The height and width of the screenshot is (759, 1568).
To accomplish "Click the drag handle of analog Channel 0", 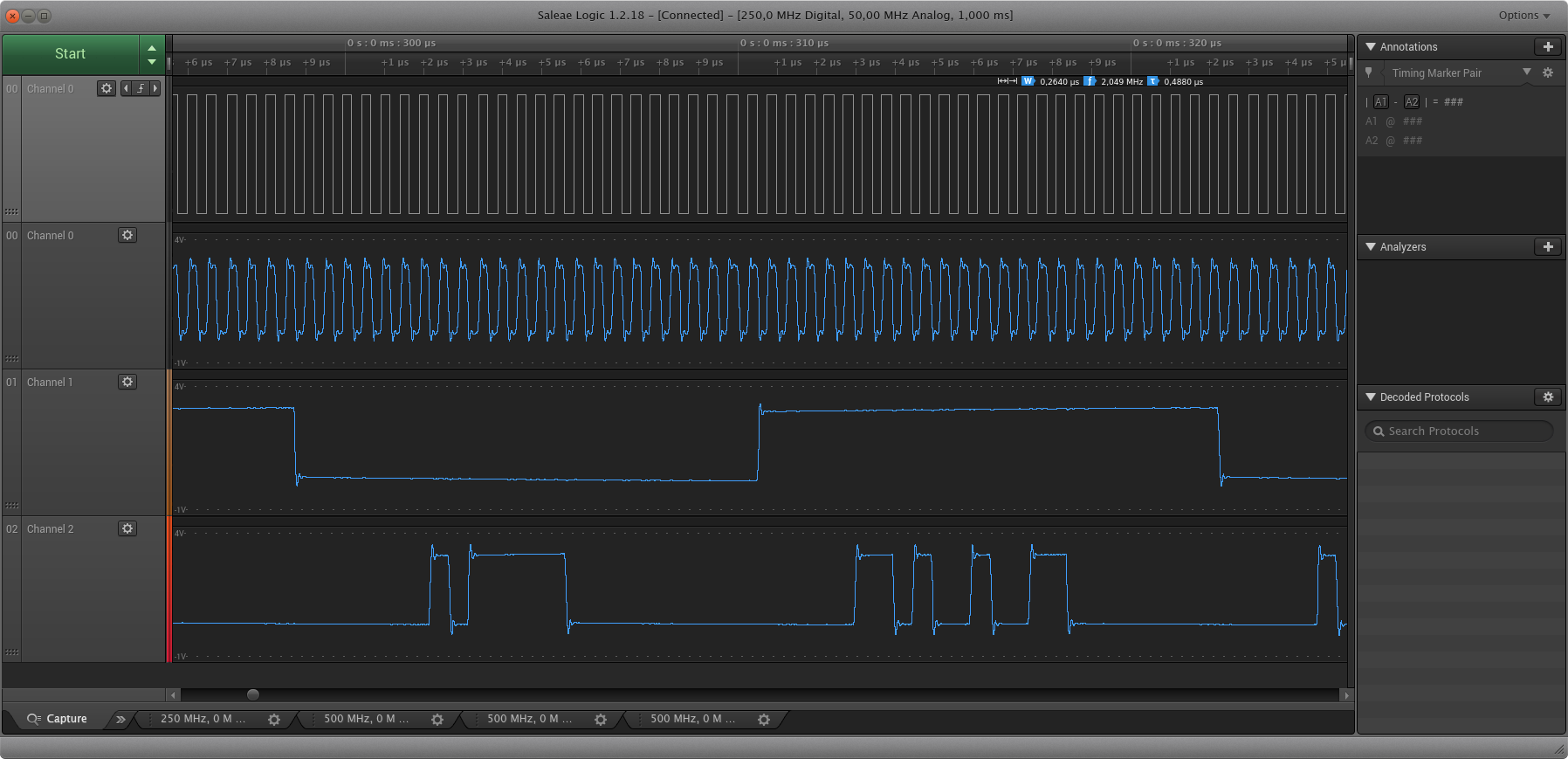I will point(11,358).
